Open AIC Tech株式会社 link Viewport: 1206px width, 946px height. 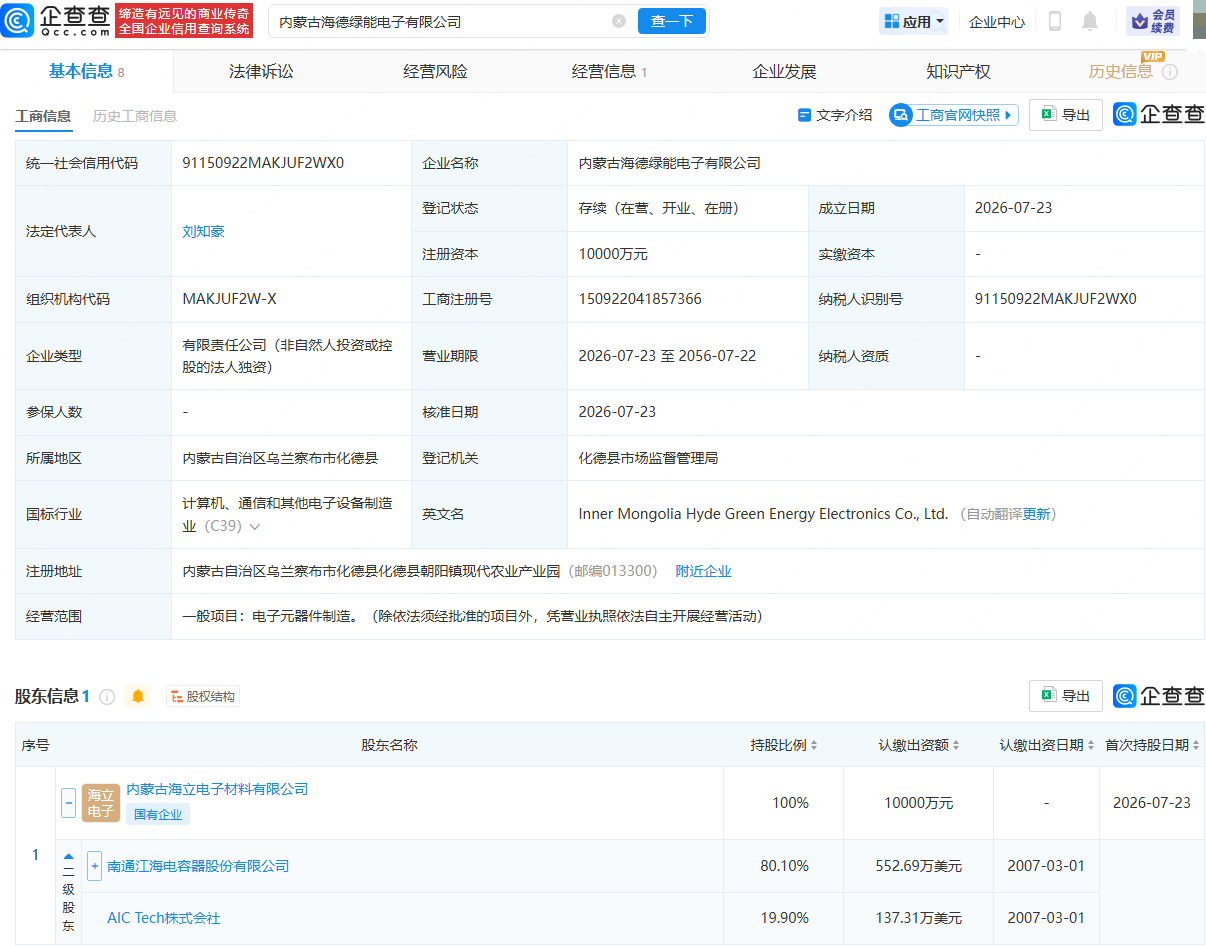164,918
